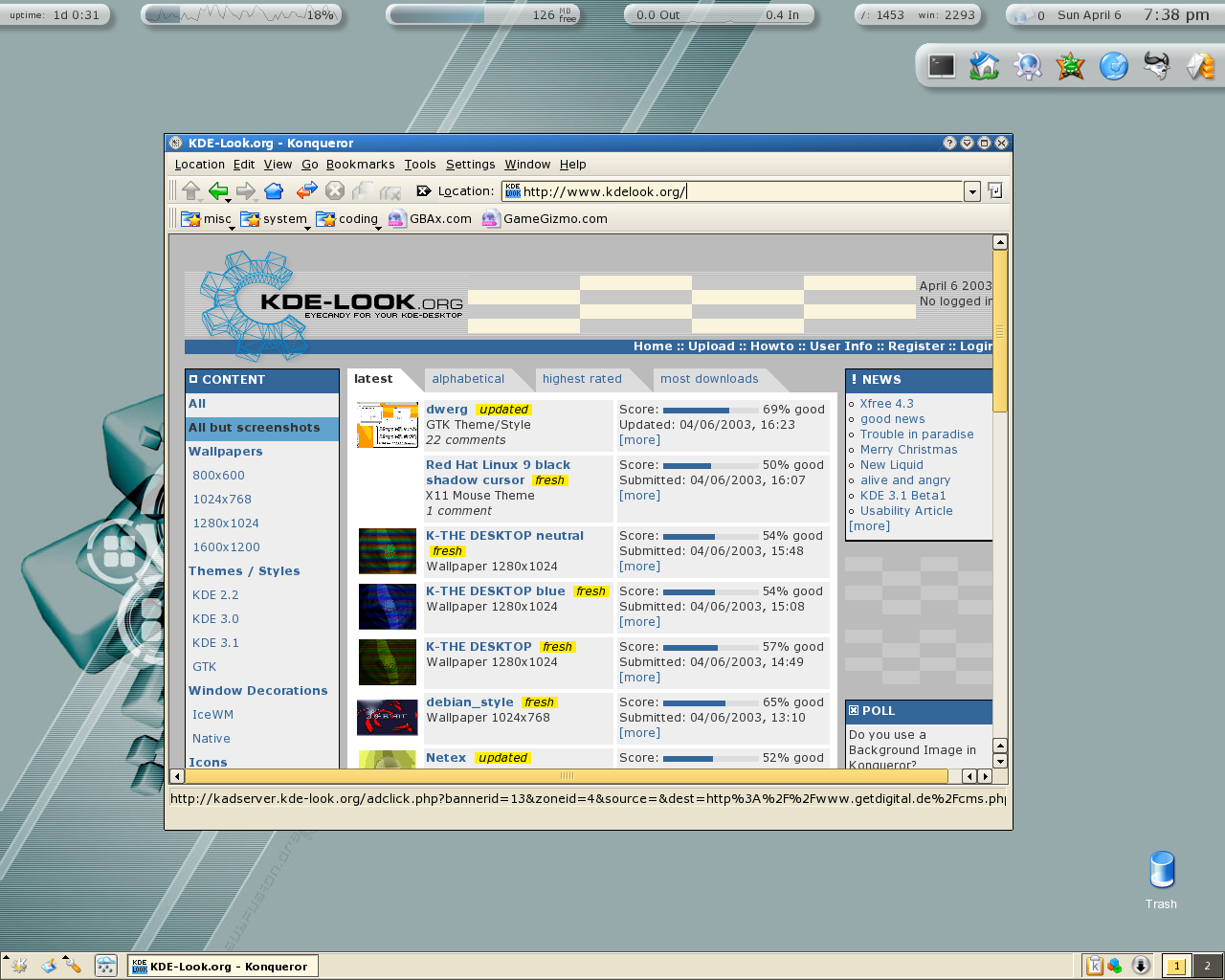Click the Register link in site header
1225x980 pixels.
click(x=916, y=346)
